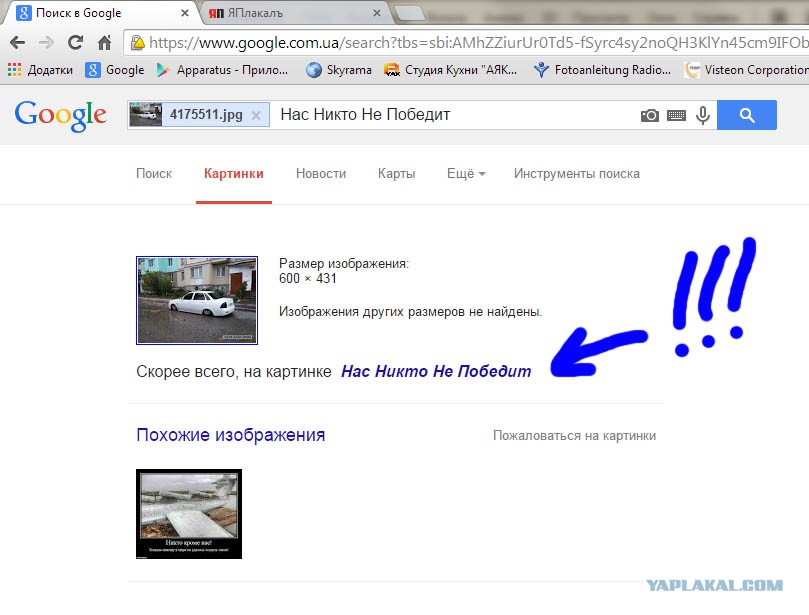
Task: Open the Visteon Corporation bookmark
Action: (x=746, y=70)
